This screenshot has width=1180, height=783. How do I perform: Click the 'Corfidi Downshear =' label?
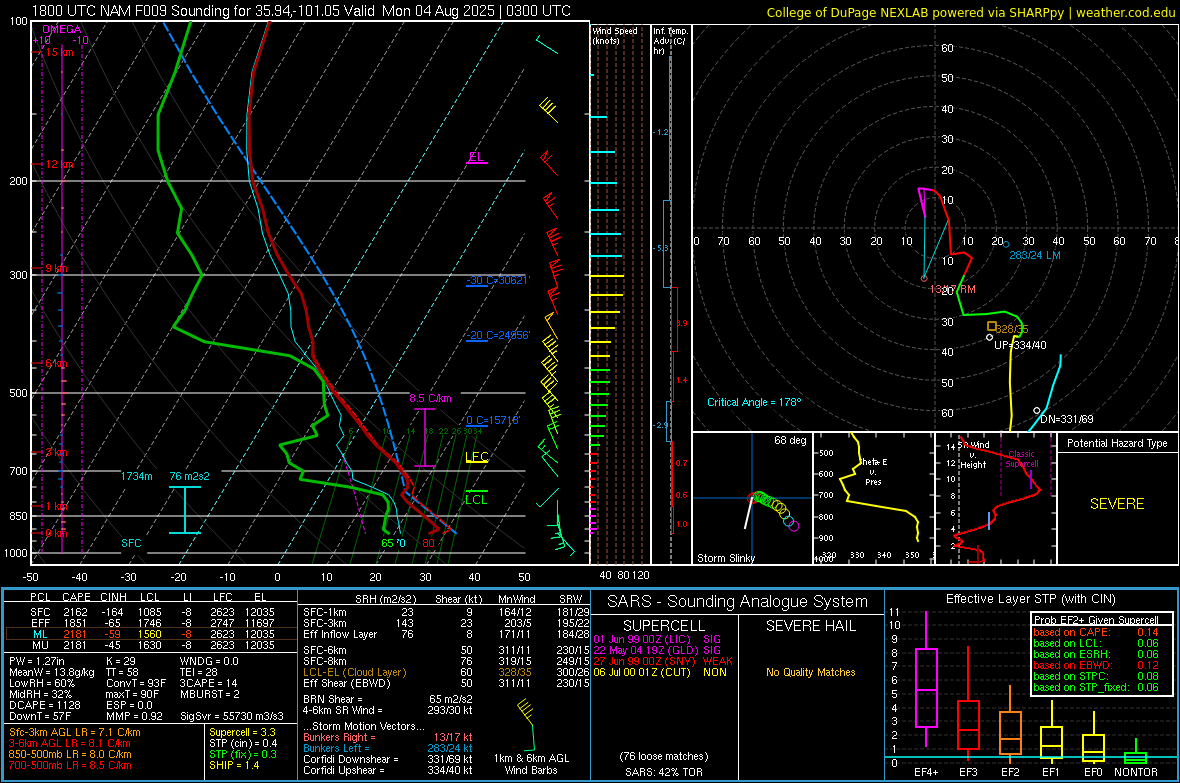(347, 759)
